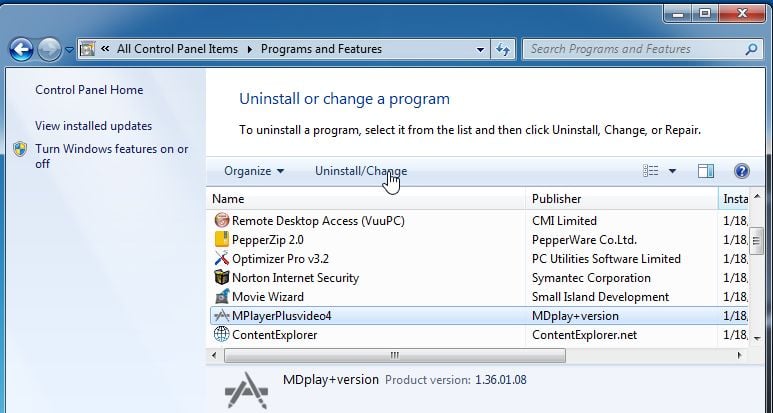Open the Organize dropdown menu

pyautogui.click(x=254, y=171)
